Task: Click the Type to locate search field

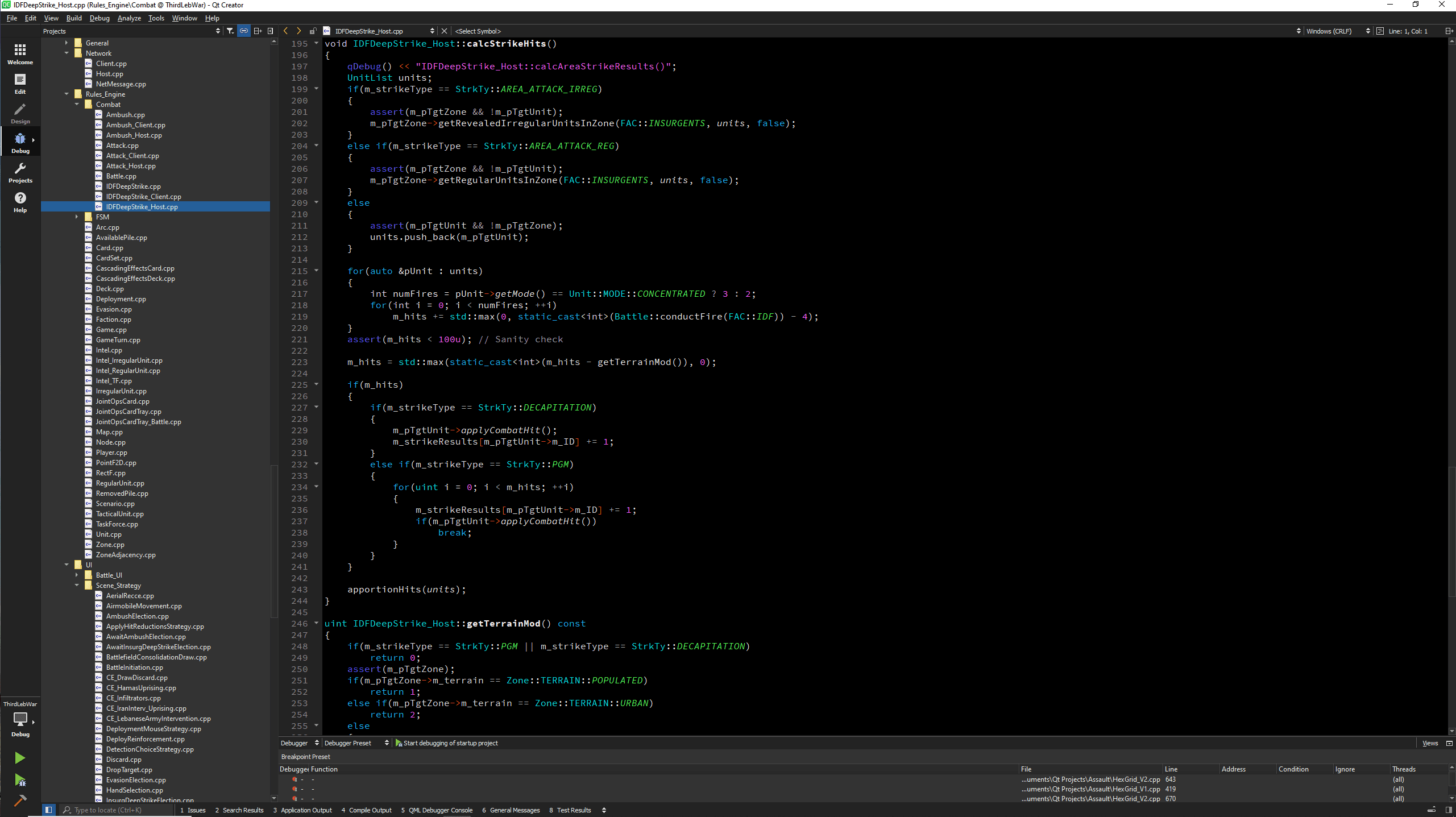Action: tap(117, 810)
